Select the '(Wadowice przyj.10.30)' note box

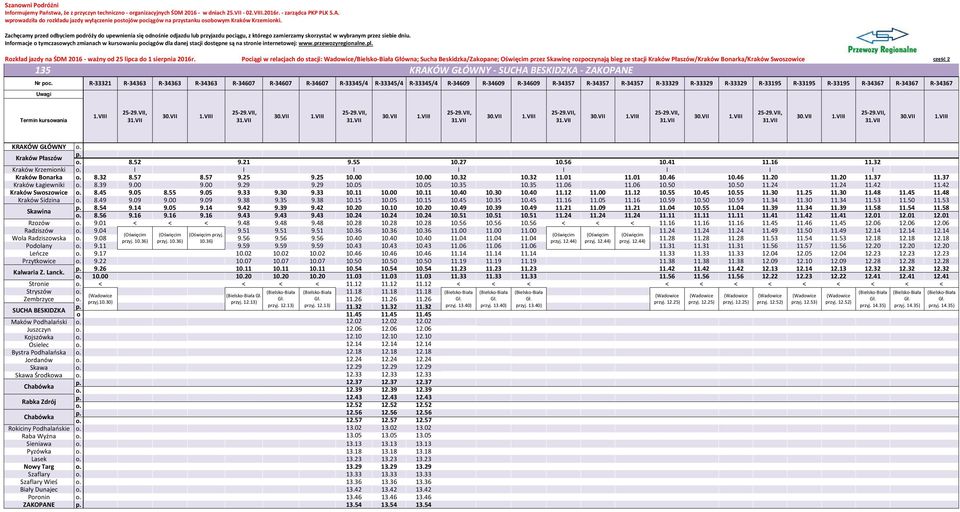[100, 299]
